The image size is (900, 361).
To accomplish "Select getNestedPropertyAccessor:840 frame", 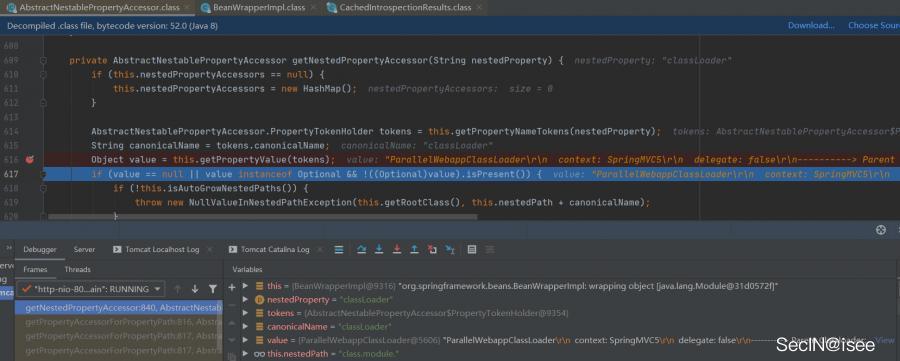I will [x=118, y=308].
